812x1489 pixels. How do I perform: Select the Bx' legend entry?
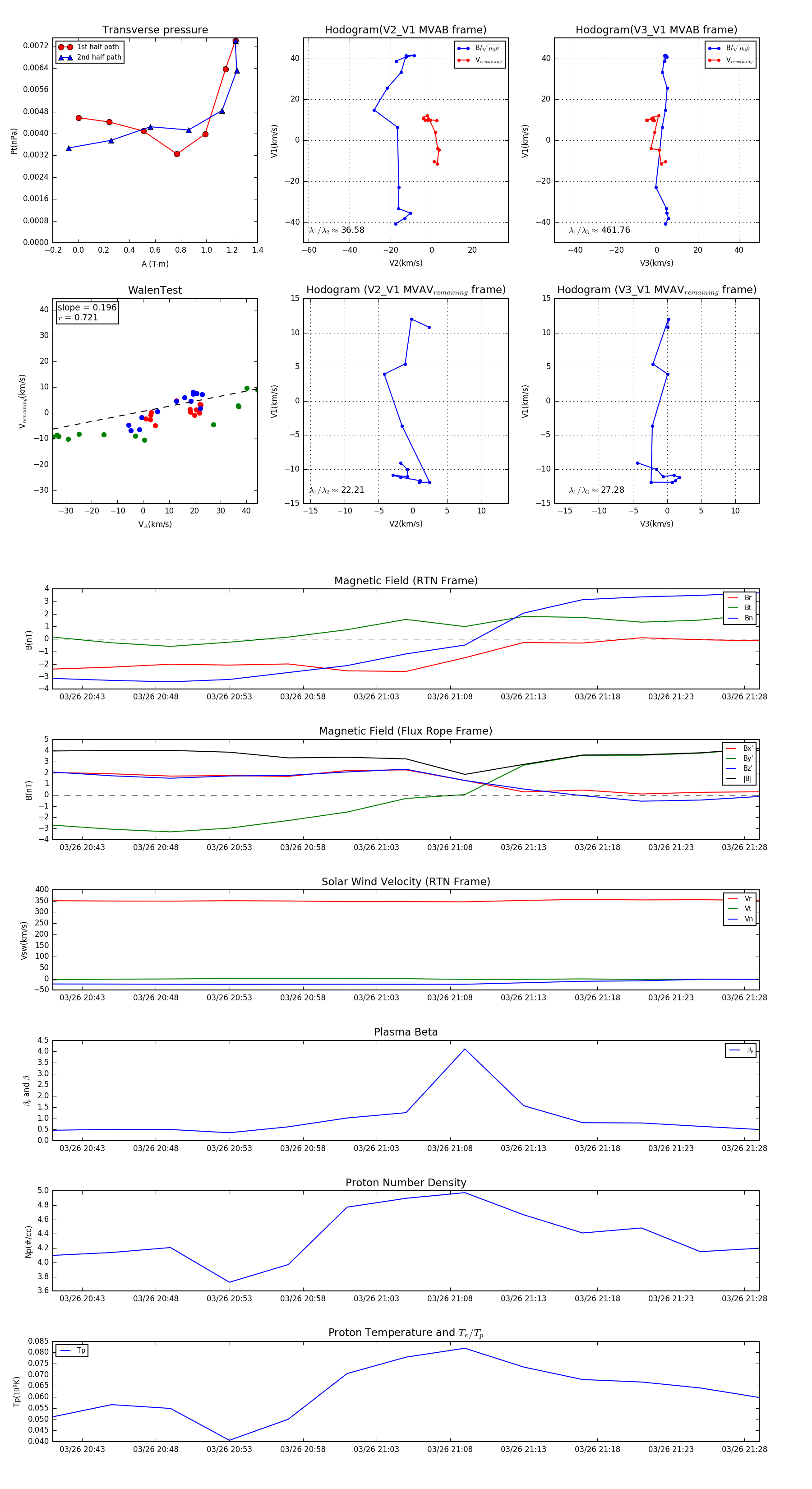coord(740,749)
